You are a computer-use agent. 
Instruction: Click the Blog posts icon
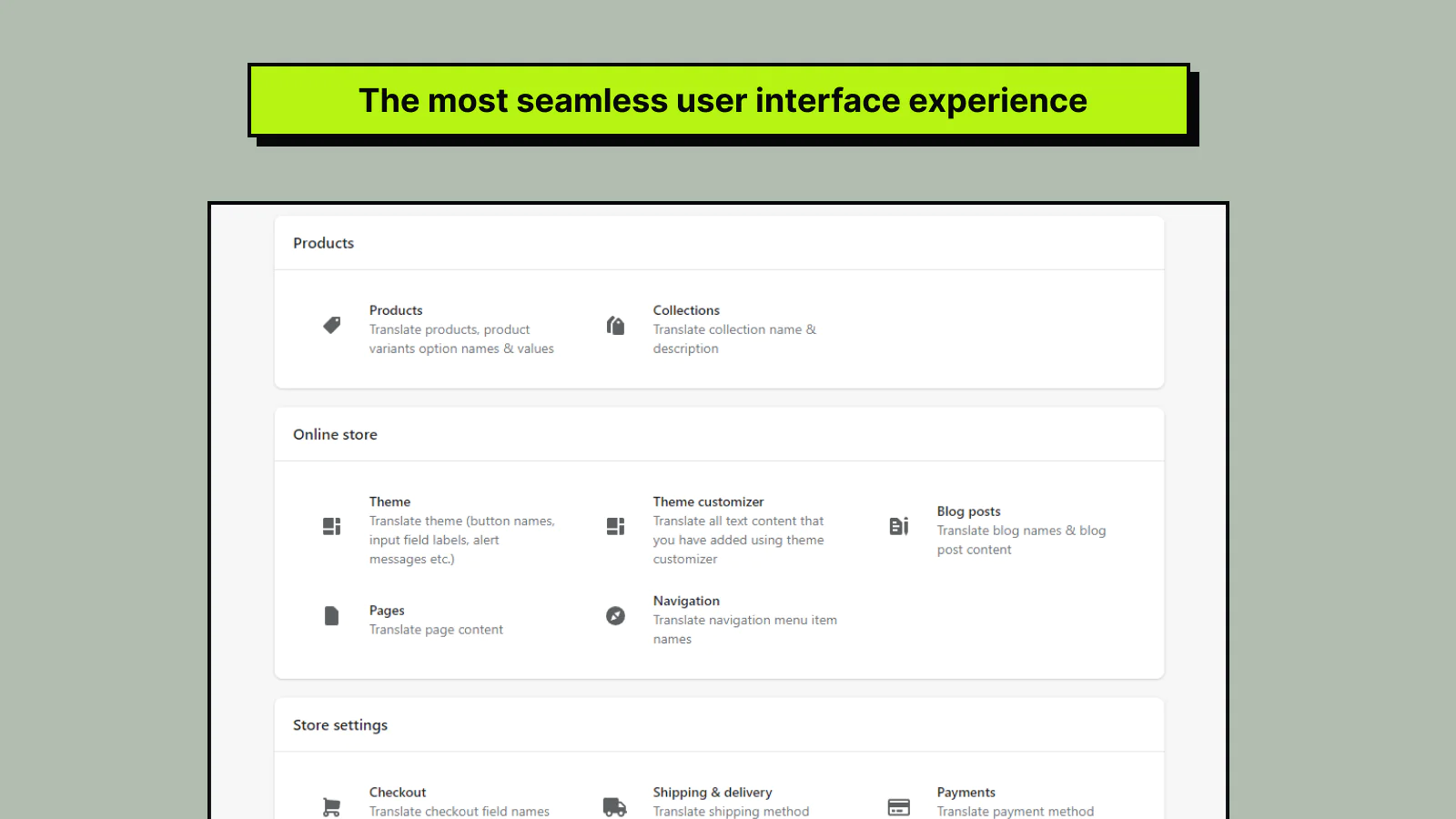point(899,526)
